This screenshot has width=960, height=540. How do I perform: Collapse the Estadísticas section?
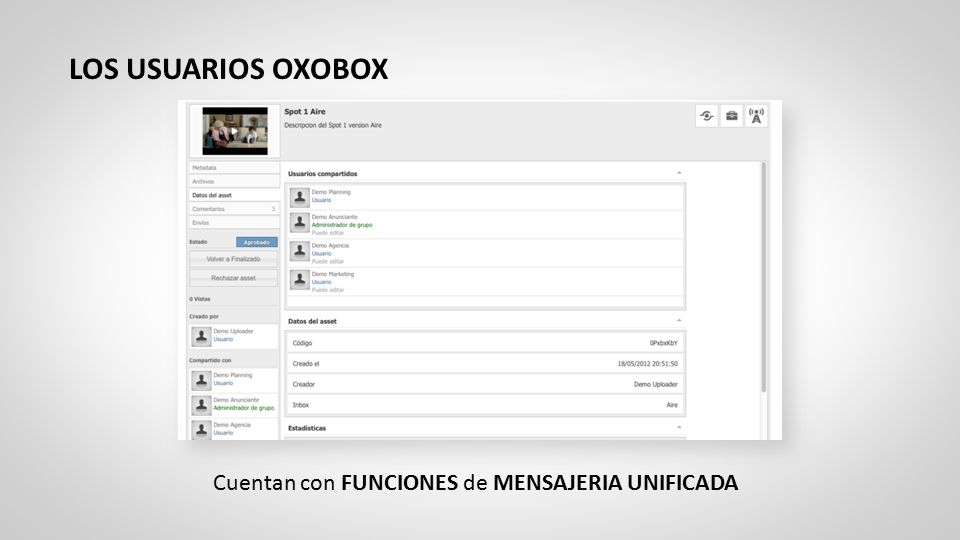(679, 427)
